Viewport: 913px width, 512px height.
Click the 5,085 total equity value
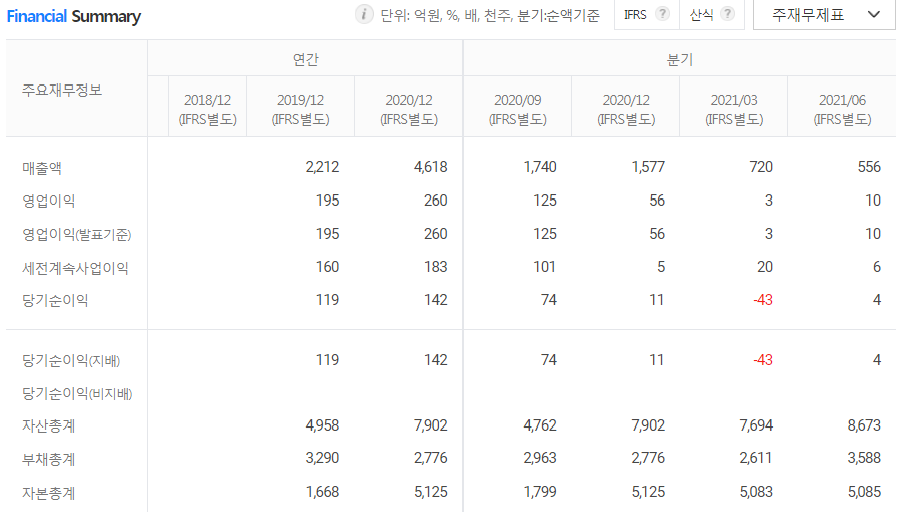pyautogui.click(x=864, y=492)
